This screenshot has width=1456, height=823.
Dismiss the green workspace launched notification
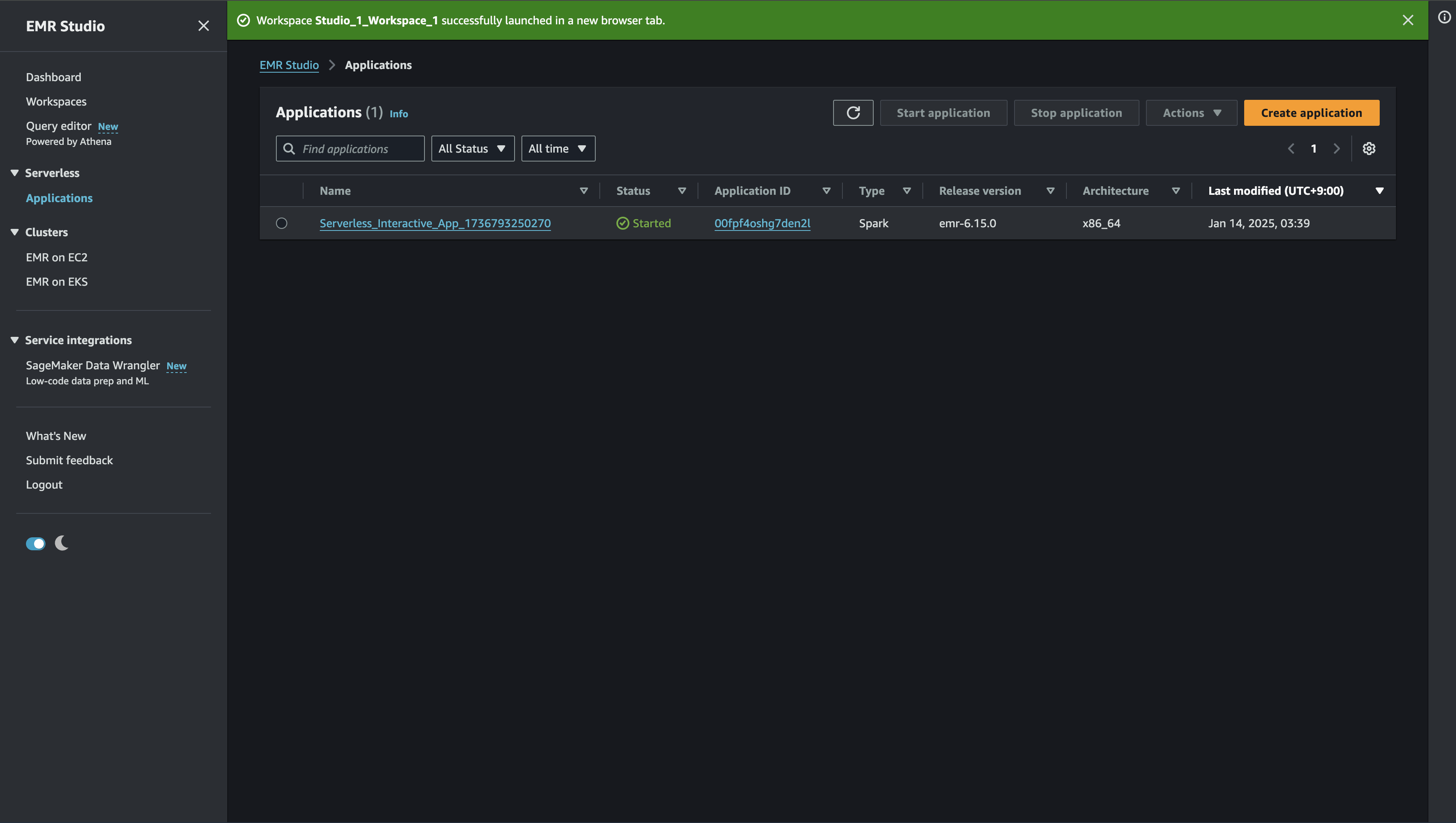pos(1408,20)
